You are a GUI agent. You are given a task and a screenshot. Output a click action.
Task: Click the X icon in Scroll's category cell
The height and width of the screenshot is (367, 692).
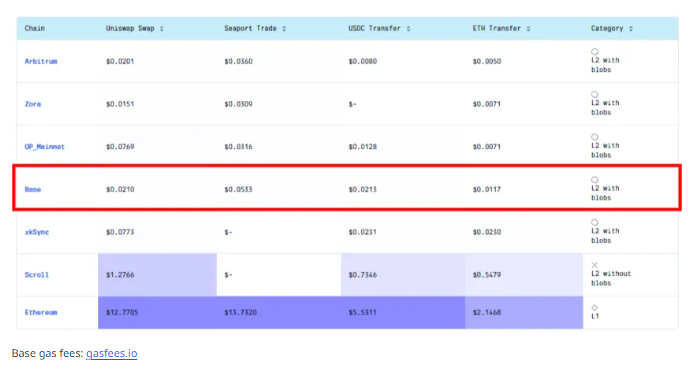594,265
